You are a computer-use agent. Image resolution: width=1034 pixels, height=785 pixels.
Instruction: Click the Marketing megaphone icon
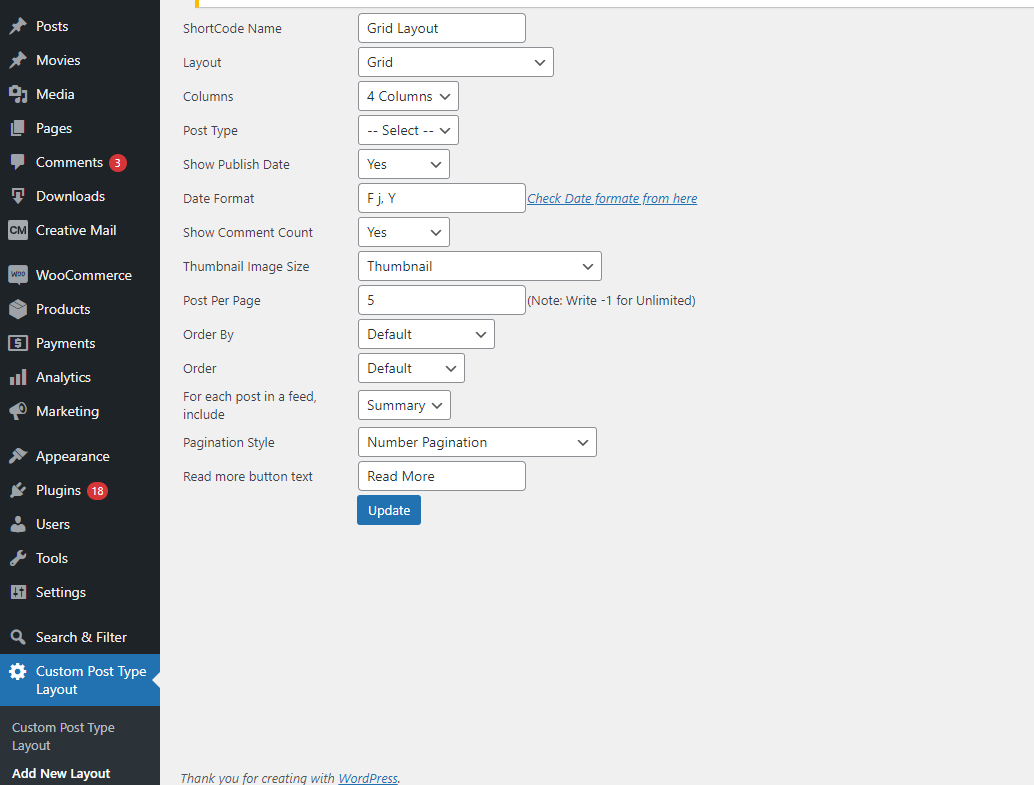click(x=18, y=411)
